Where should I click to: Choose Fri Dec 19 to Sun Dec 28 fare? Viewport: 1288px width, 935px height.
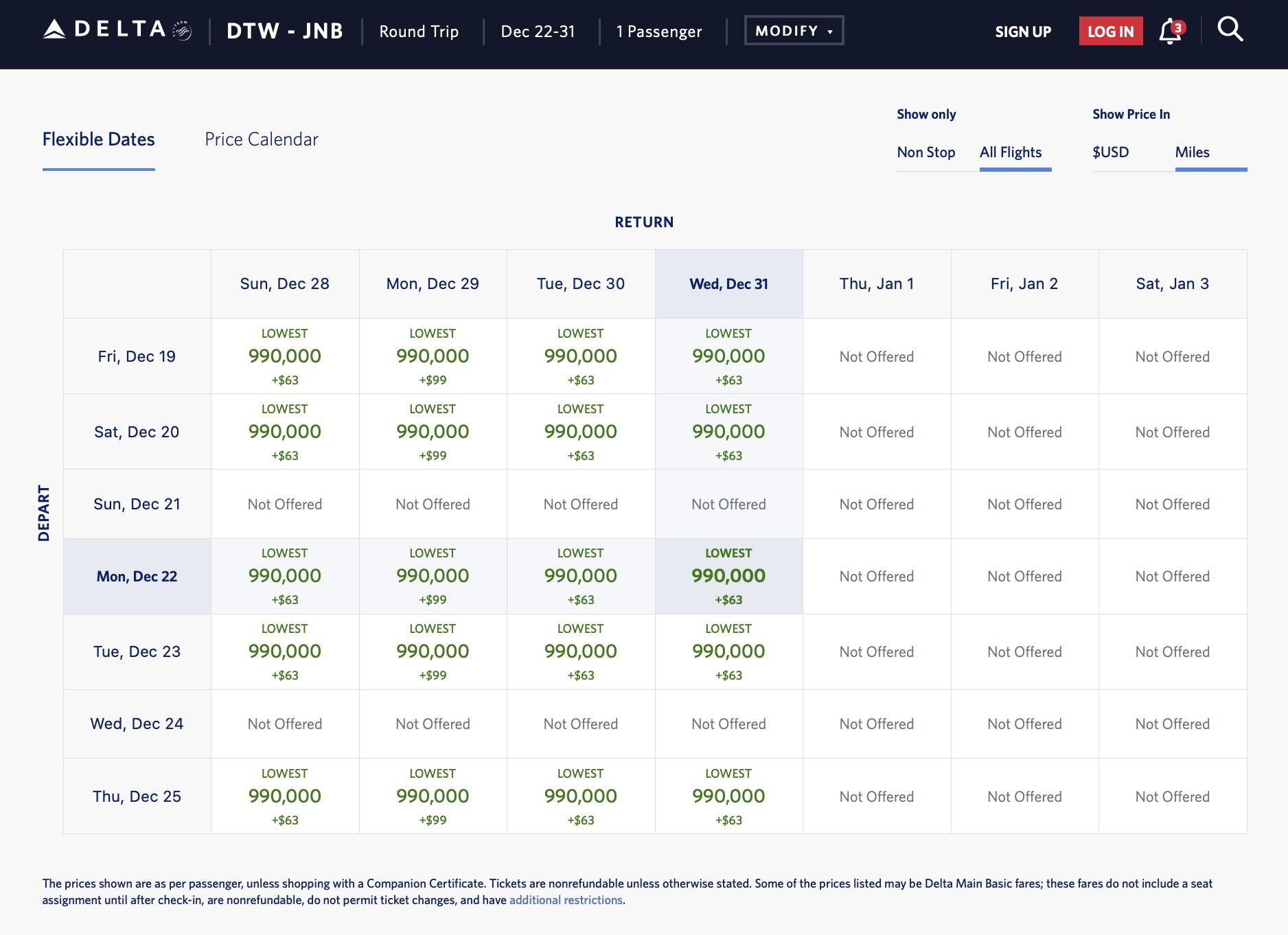point(284,356)
